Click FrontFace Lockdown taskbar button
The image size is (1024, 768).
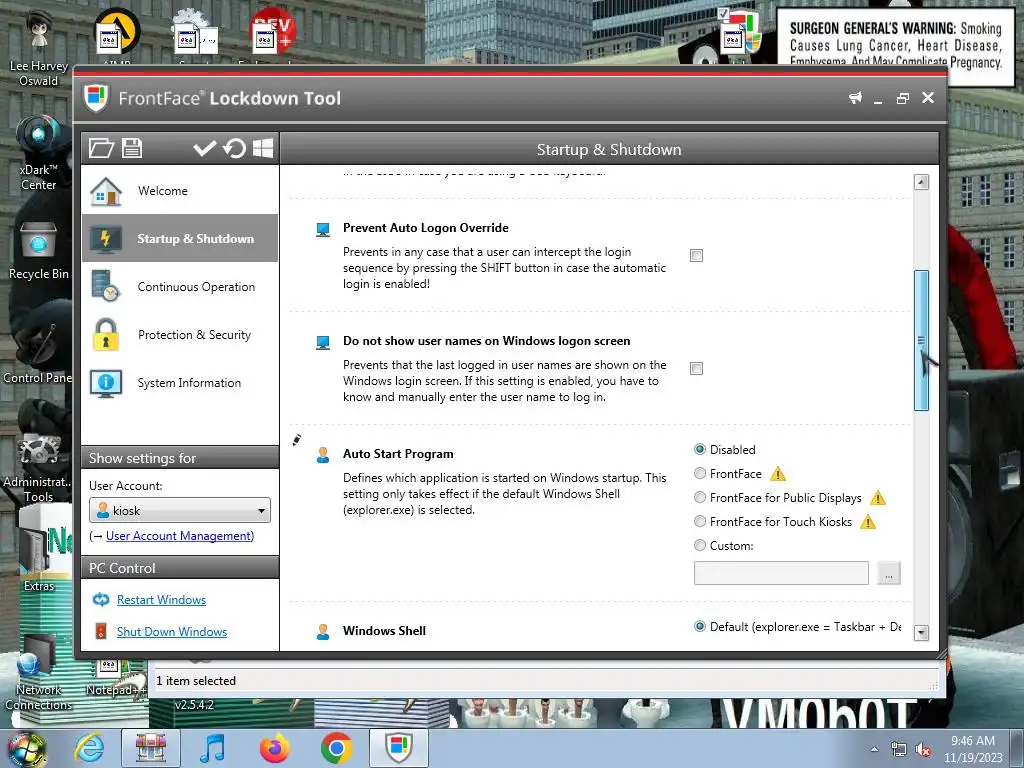[398, 748]
